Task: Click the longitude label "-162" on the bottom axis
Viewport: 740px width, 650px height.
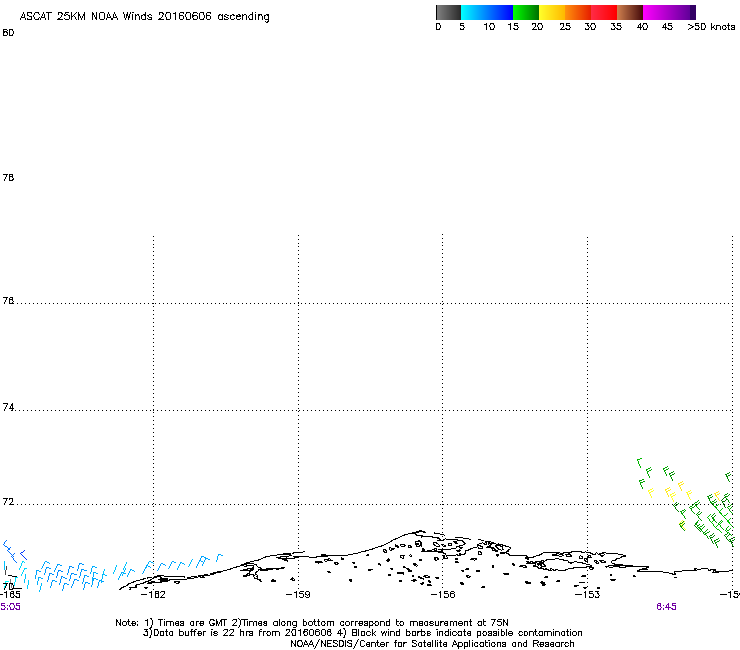Action: [153, 595]
